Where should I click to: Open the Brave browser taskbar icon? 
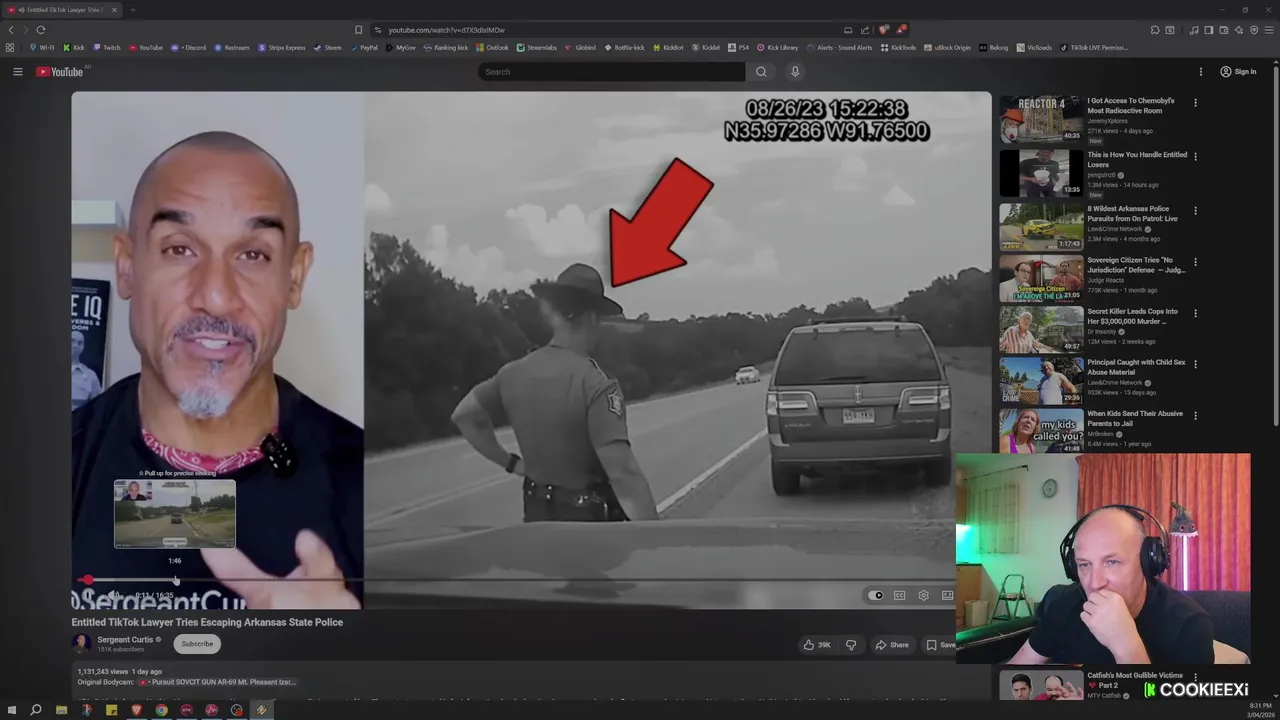pos(136,710)
